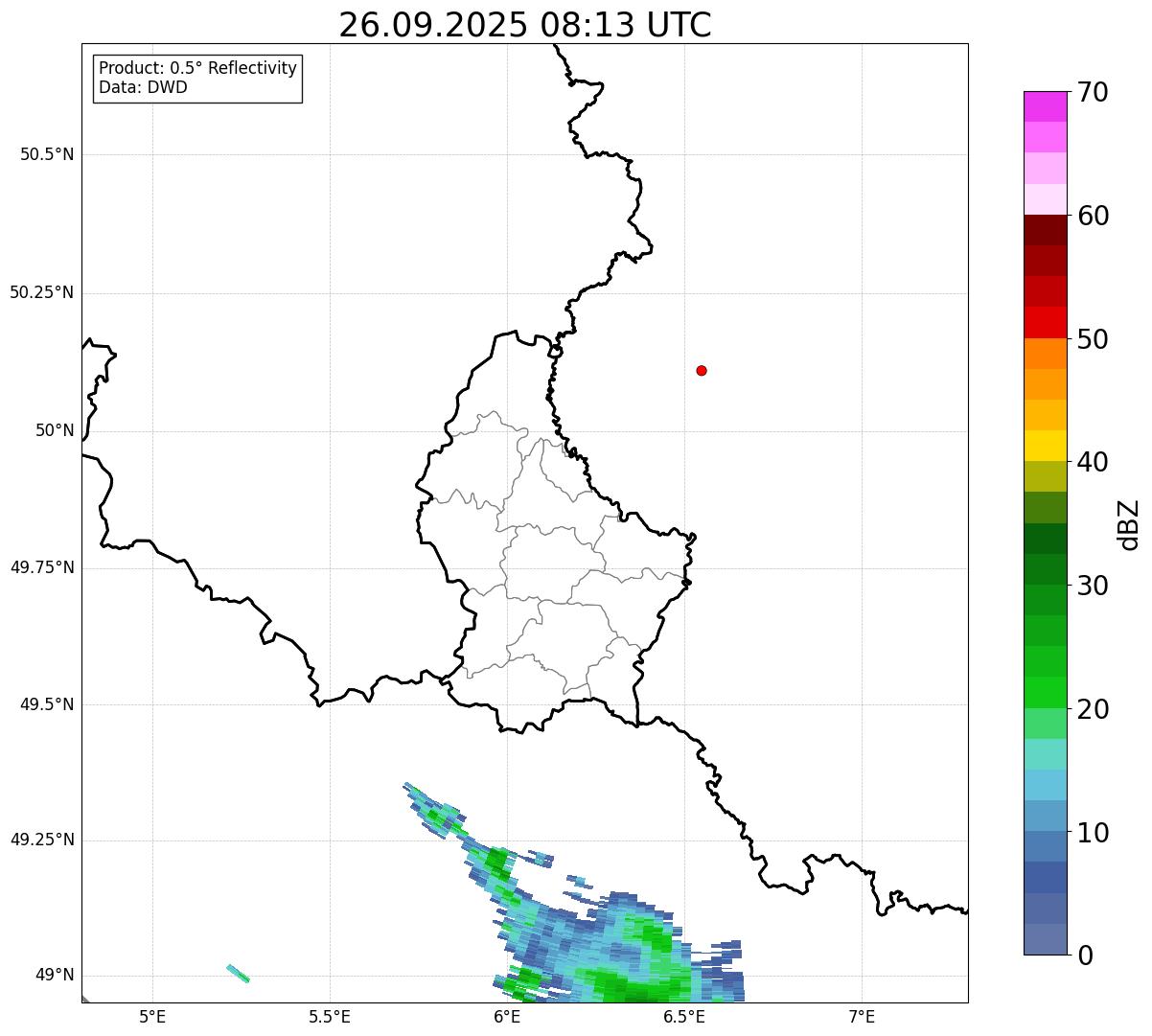The height and width of the screenshot is (1036, 1152).
Task: Pick the yellow colorbar swatch above 40
Action: pyautogui.click(x=1045, y=446)
